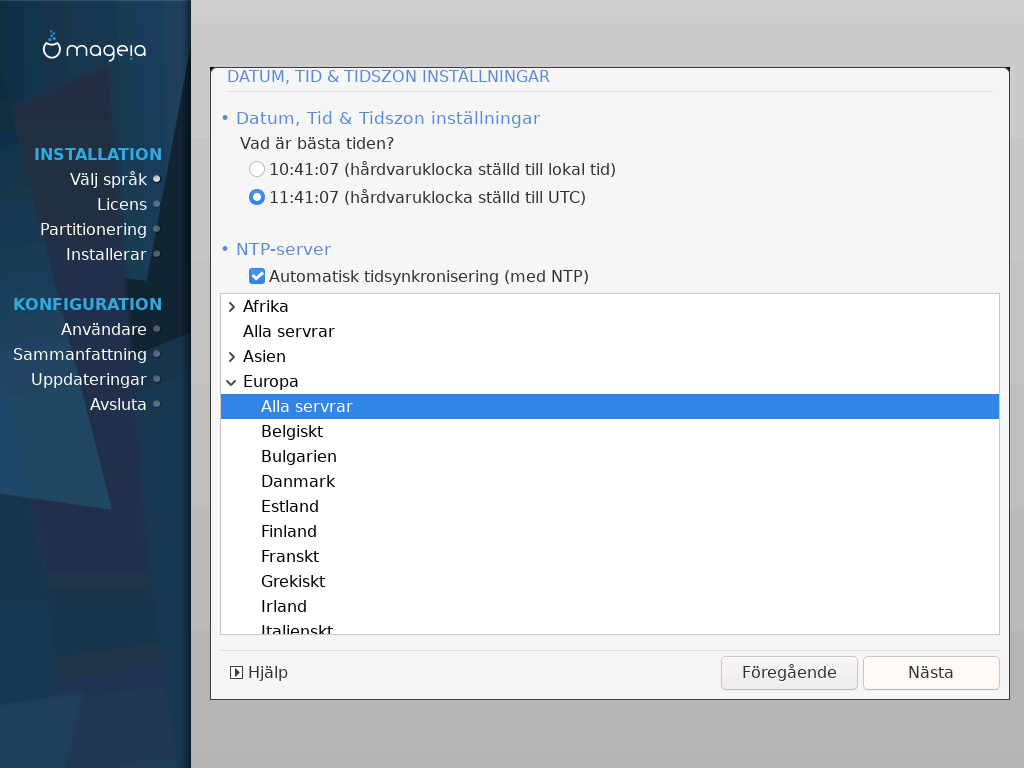Viewport: 1024px width, 768px height.
Task: Select the UTC hardware clock option
Action: pyautogui.click(x=257, y=198)
